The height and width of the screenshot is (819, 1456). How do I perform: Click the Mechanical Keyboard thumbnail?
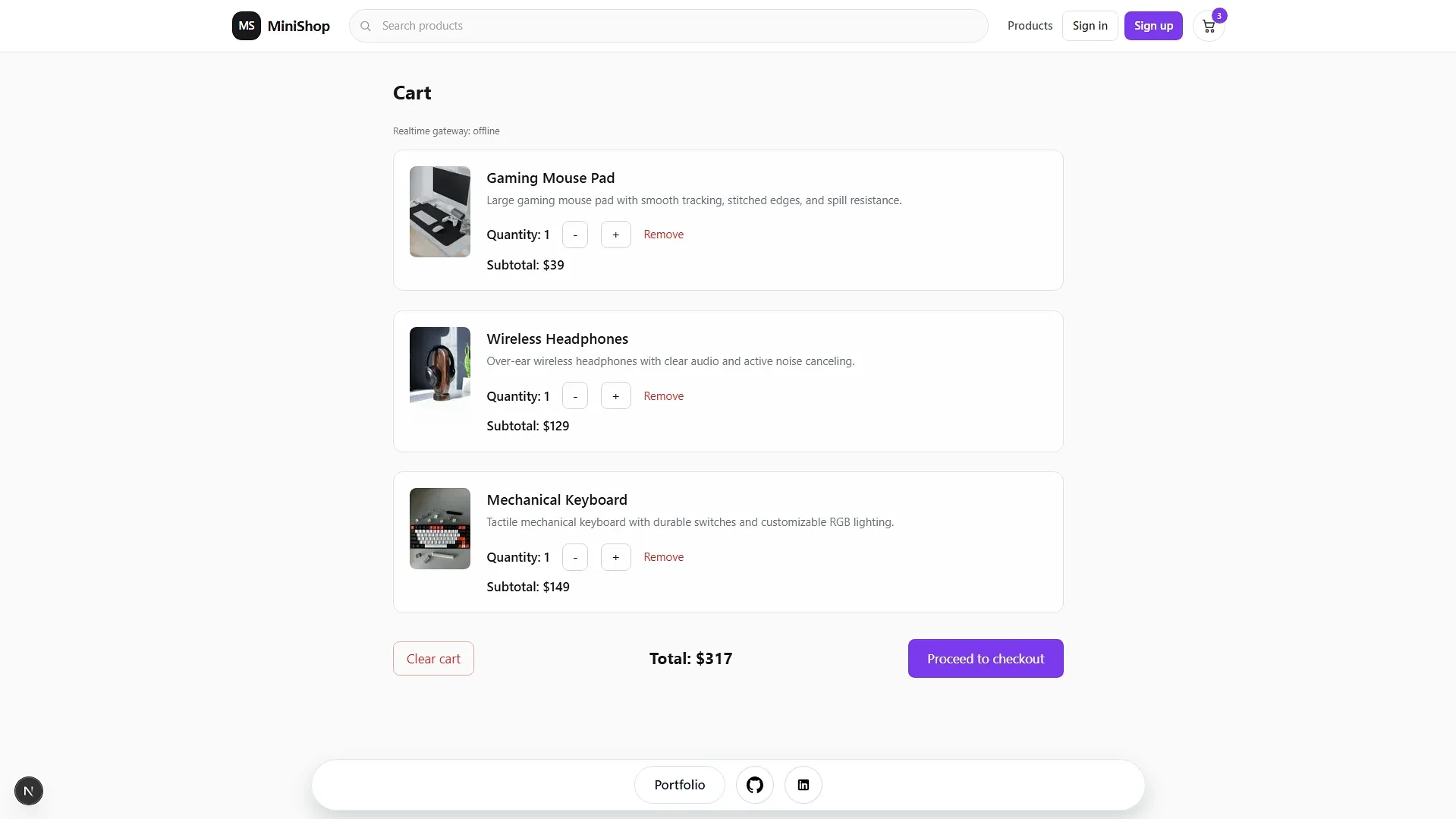point(440,528)
